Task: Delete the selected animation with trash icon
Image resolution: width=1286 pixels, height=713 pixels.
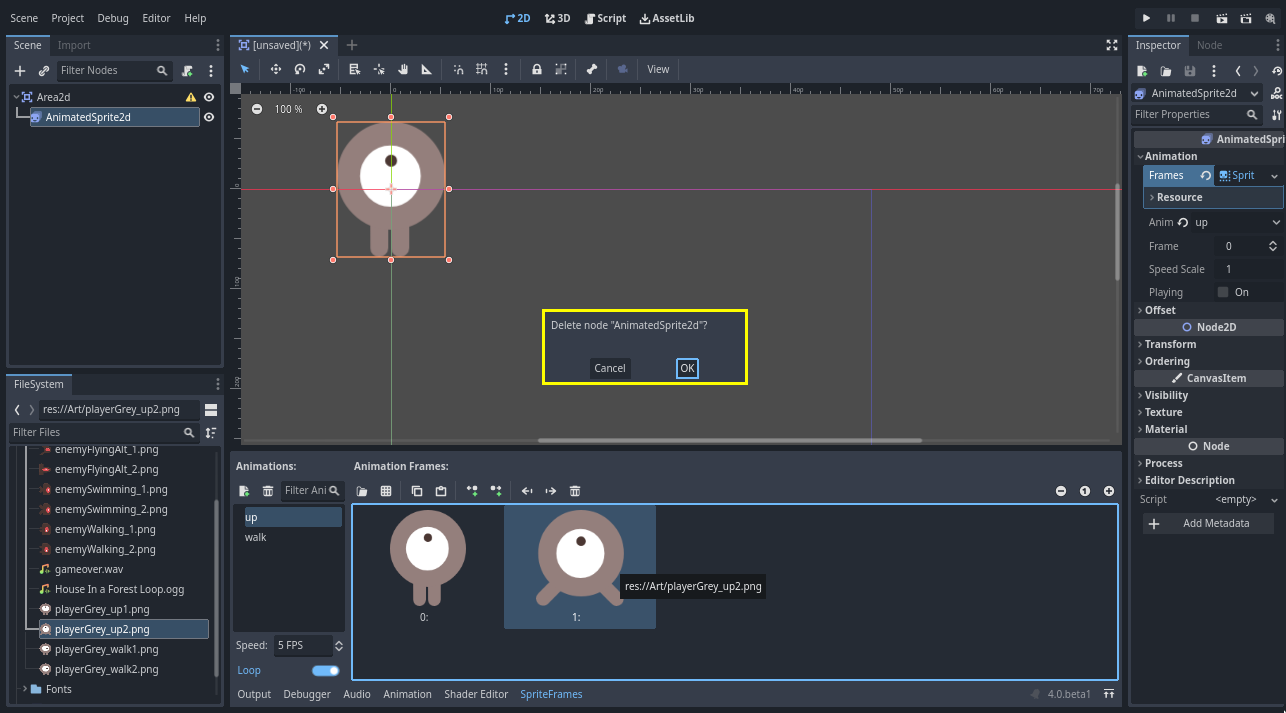Action: click(268, 491)
